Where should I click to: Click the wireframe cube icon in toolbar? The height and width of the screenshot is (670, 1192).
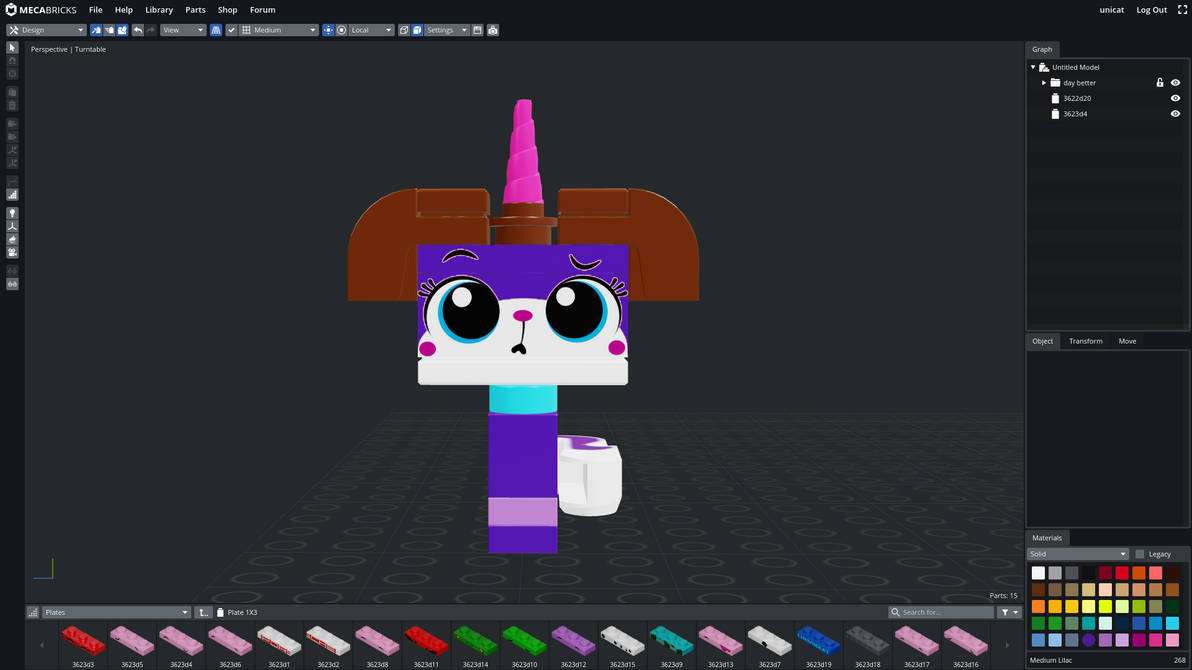[404, 30]
